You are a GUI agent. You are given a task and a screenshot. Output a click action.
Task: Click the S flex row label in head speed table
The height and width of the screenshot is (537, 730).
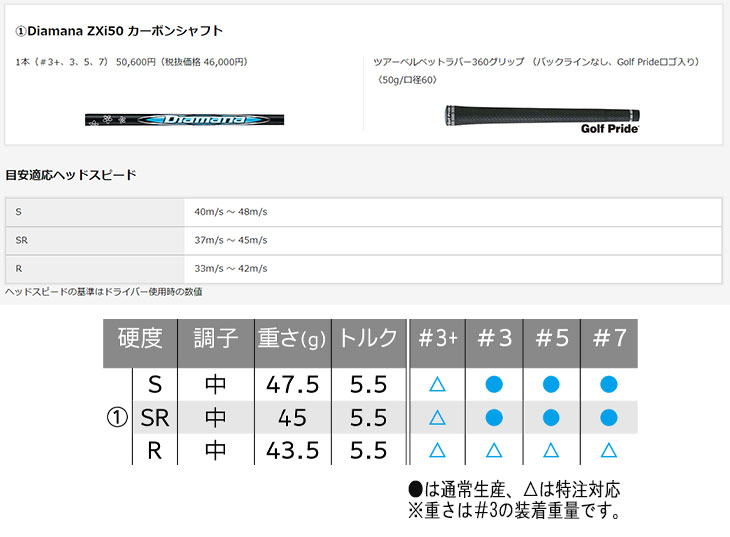[x=19, y=212]
